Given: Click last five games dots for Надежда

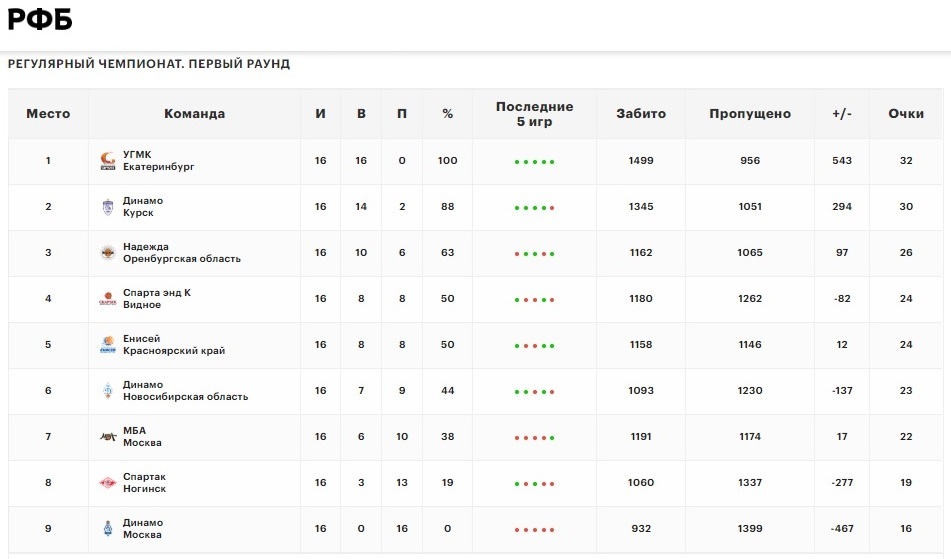Looking at the screenshot, I should (534, 254).
